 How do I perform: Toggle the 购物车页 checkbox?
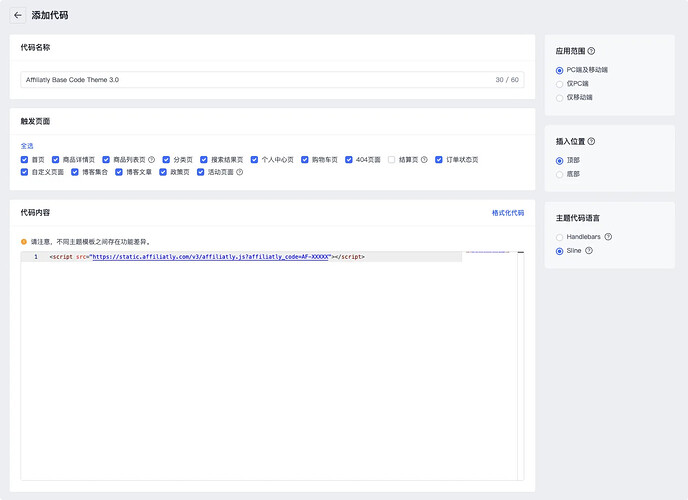click(305, 160)
